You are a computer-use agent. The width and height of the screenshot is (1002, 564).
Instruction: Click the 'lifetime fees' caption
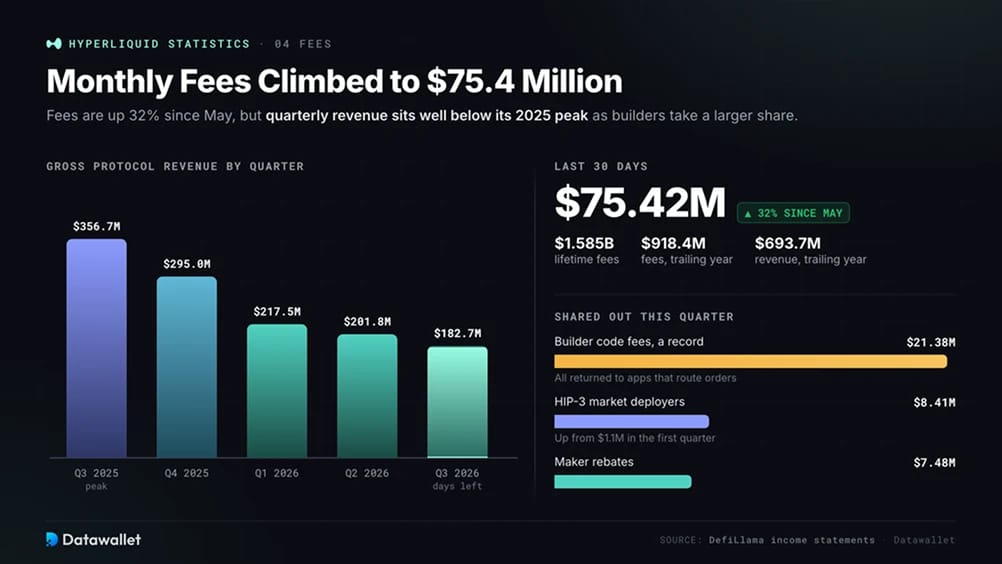tap(587, 259)
